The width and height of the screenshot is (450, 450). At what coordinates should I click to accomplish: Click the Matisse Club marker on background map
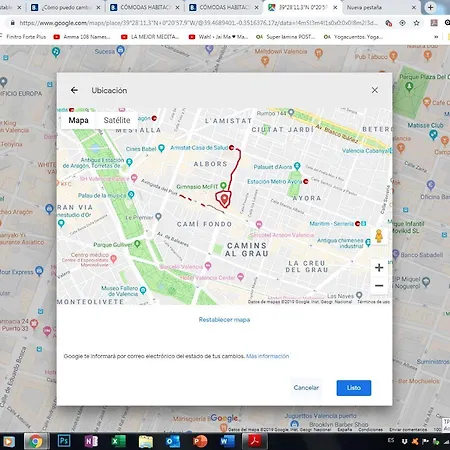tap(433, 134)
